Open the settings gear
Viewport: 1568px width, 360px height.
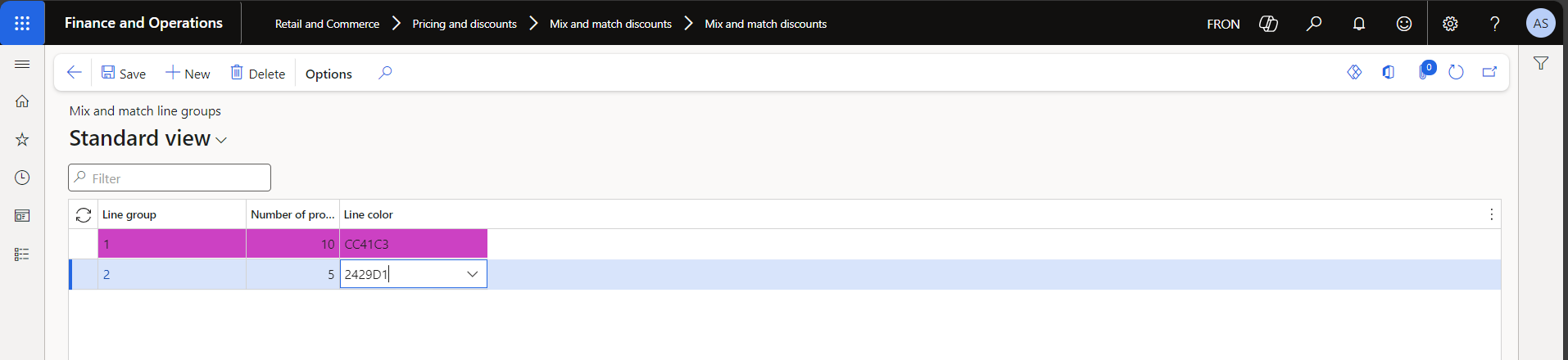(1450, 24)
